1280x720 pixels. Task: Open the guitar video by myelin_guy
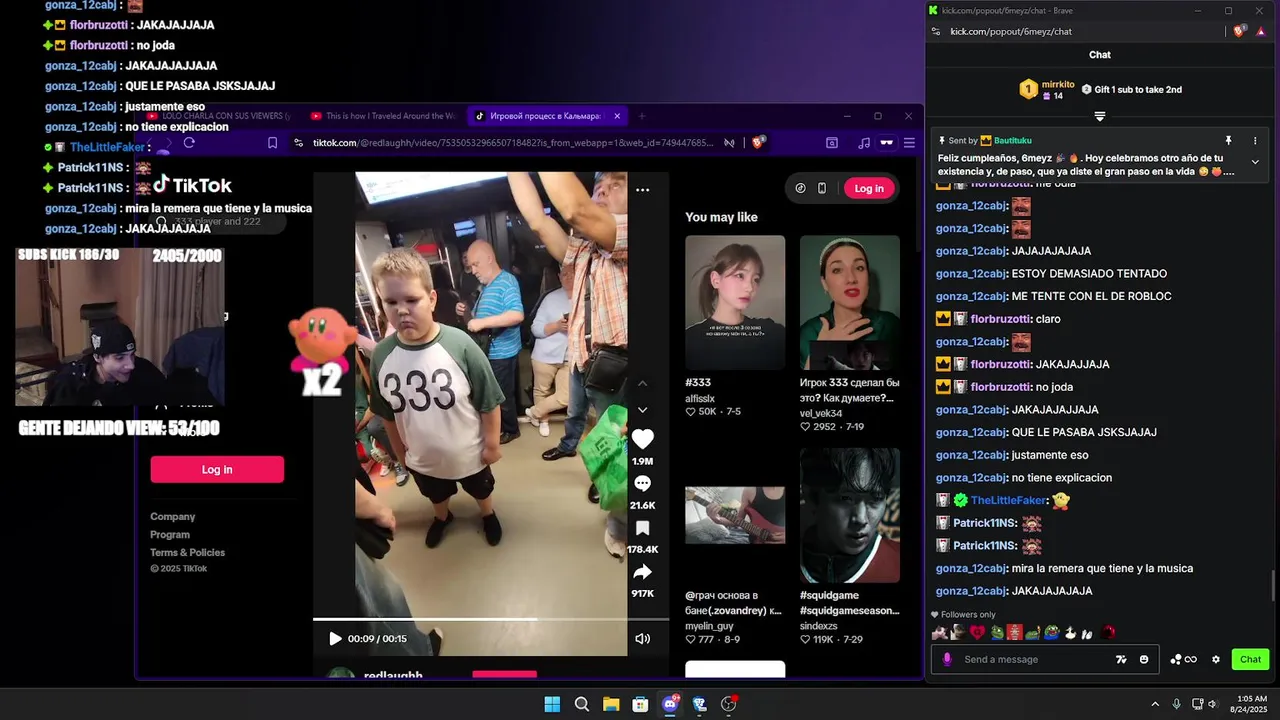coord(735,515)
